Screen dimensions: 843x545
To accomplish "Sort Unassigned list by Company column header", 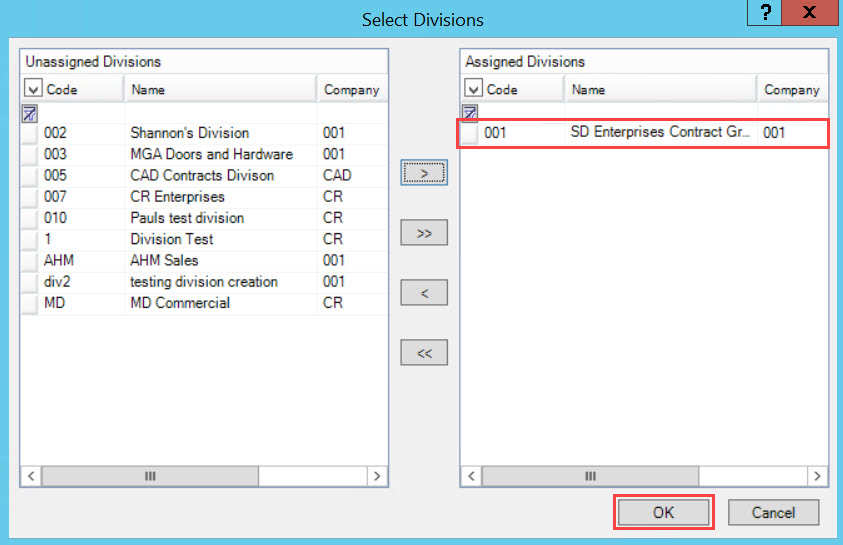I will click(352, 89).
